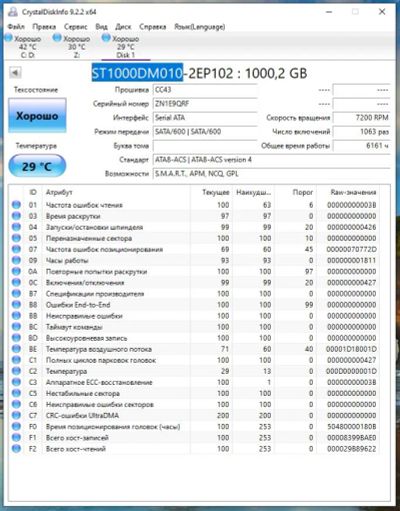
Task: Click status orb for attribute 0A row
Action: pos(16,271)
